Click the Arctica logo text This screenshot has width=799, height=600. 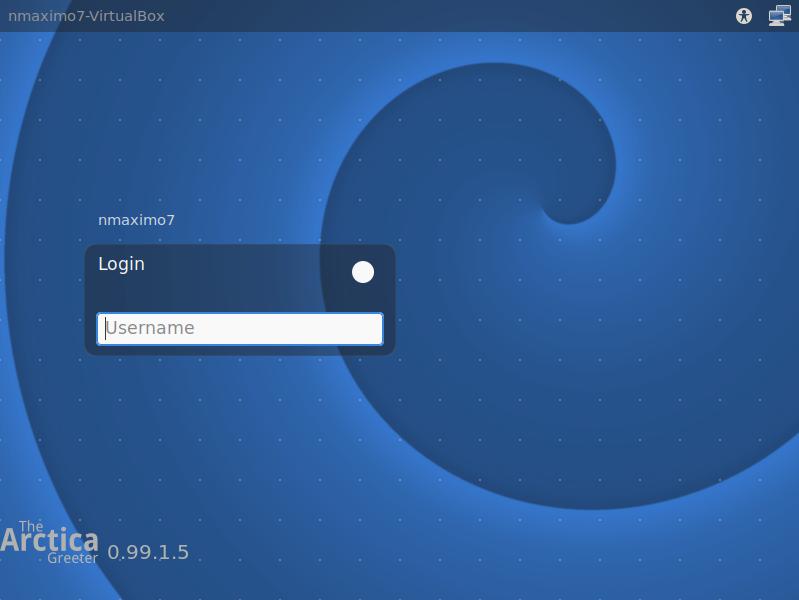(50, 541)
